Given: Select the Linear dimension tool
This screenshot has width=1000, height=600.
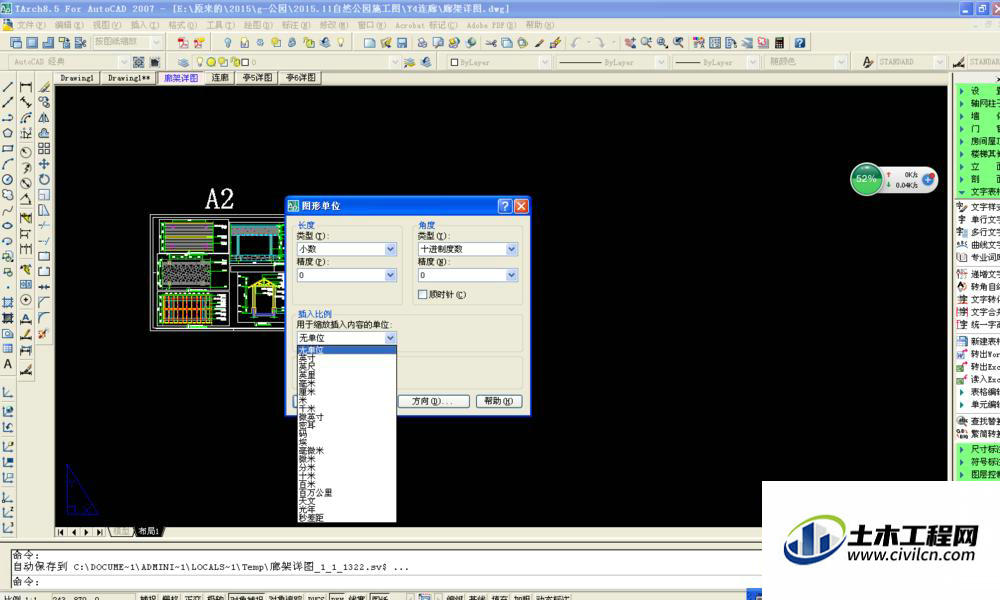Looking at the screenshot, I should (x=26, y=87).
